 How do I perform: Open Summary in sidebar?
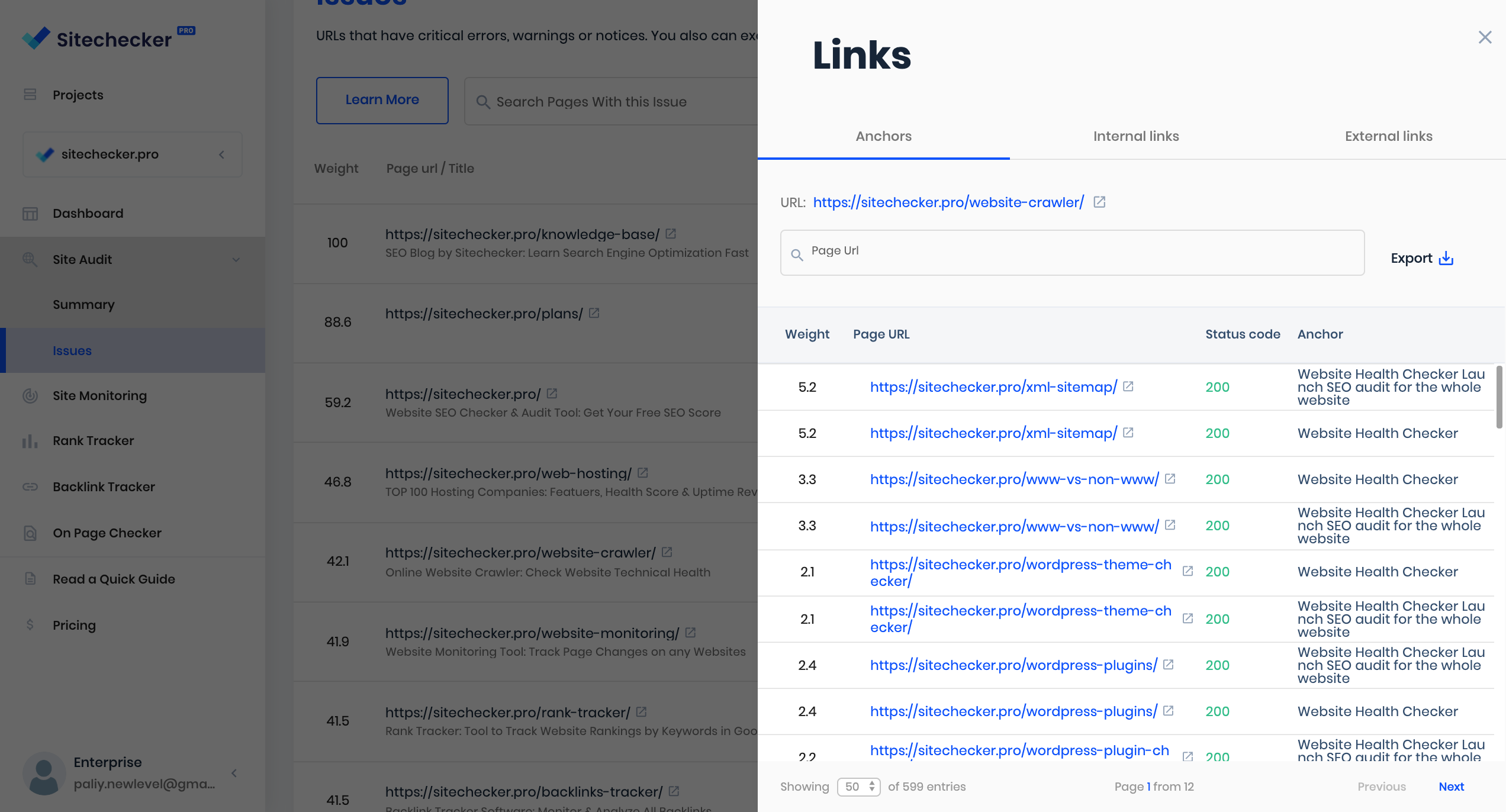(x=83, y=305)
